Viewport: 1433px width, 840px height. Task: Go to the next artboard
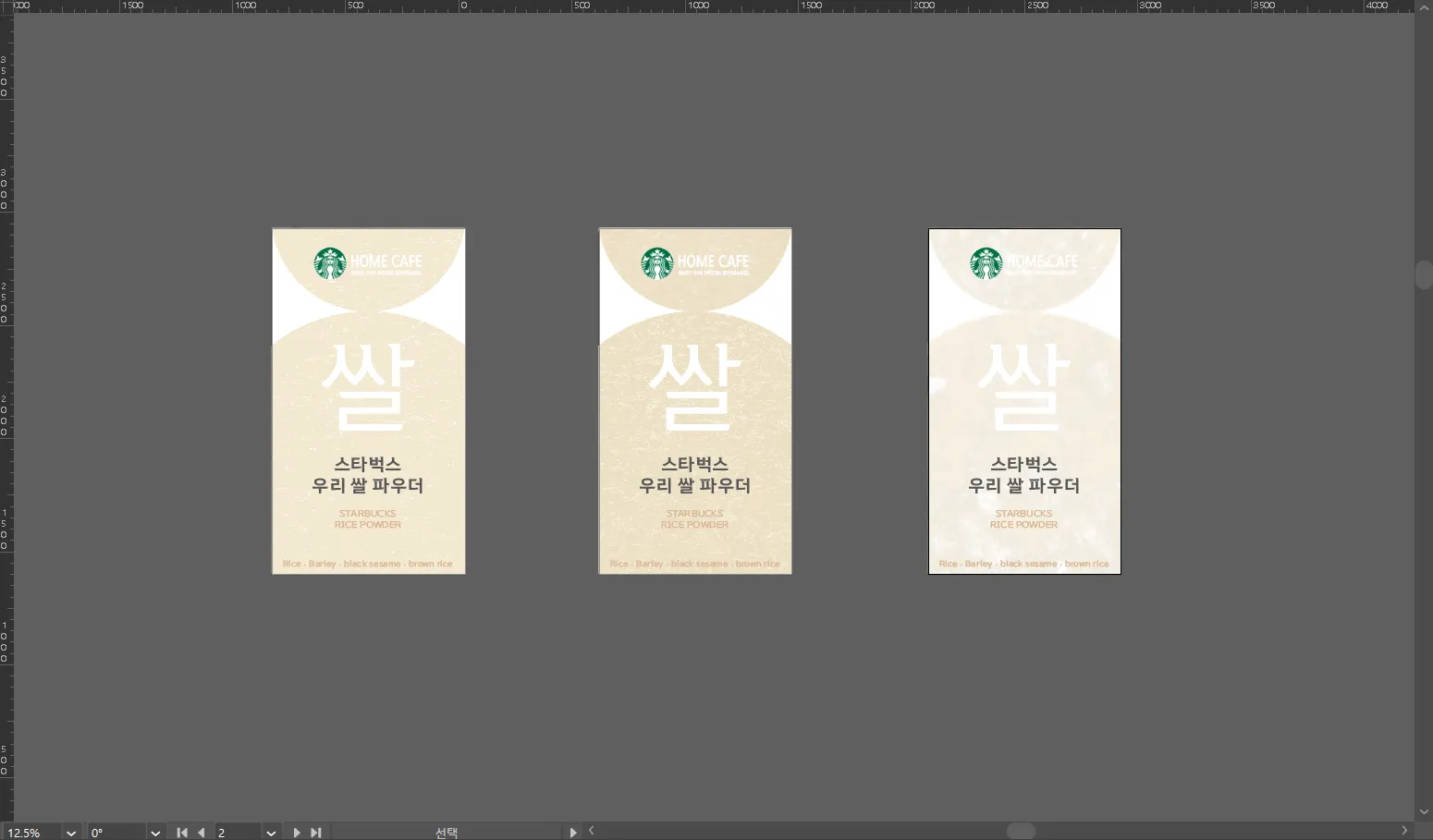[297, 833]
